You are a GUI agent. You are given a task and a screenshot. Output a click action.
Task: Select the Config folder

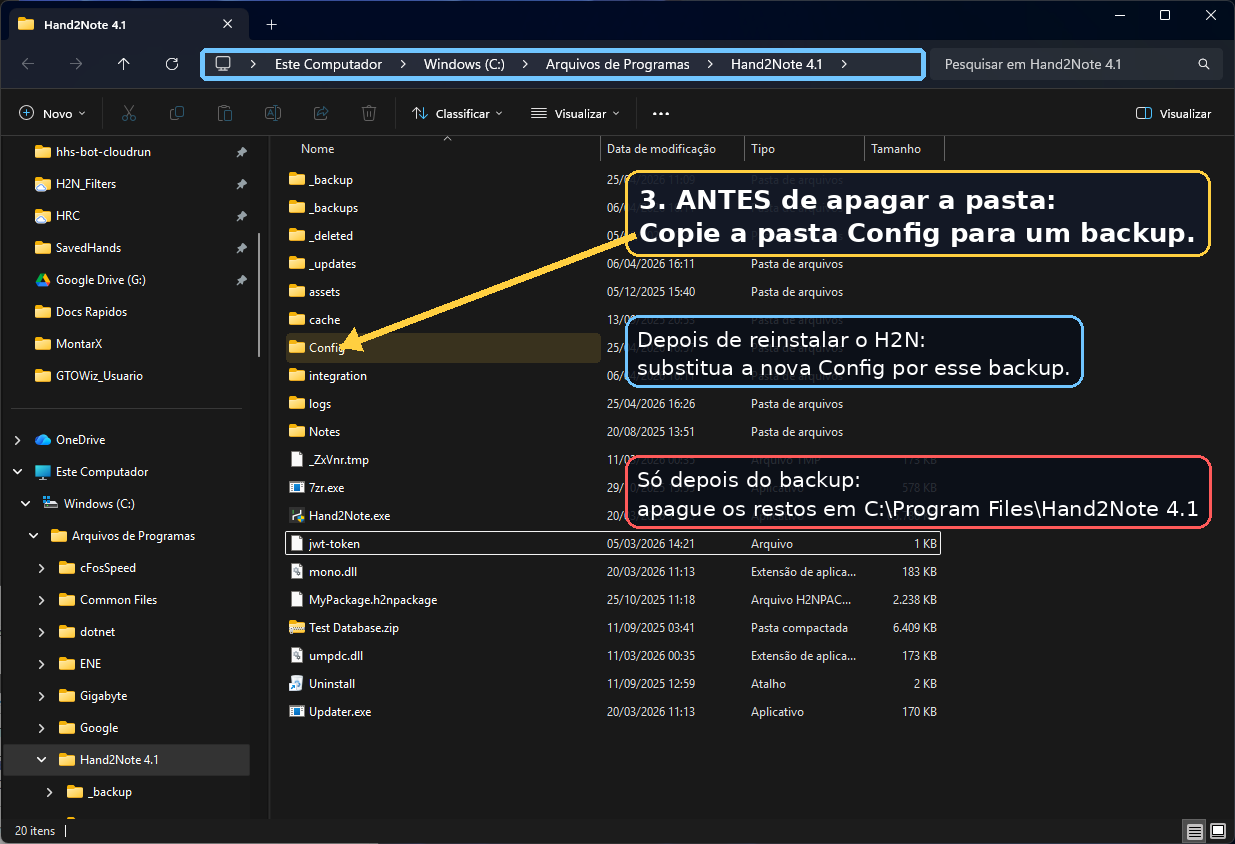pyautogui.click(x=443, y=348)
